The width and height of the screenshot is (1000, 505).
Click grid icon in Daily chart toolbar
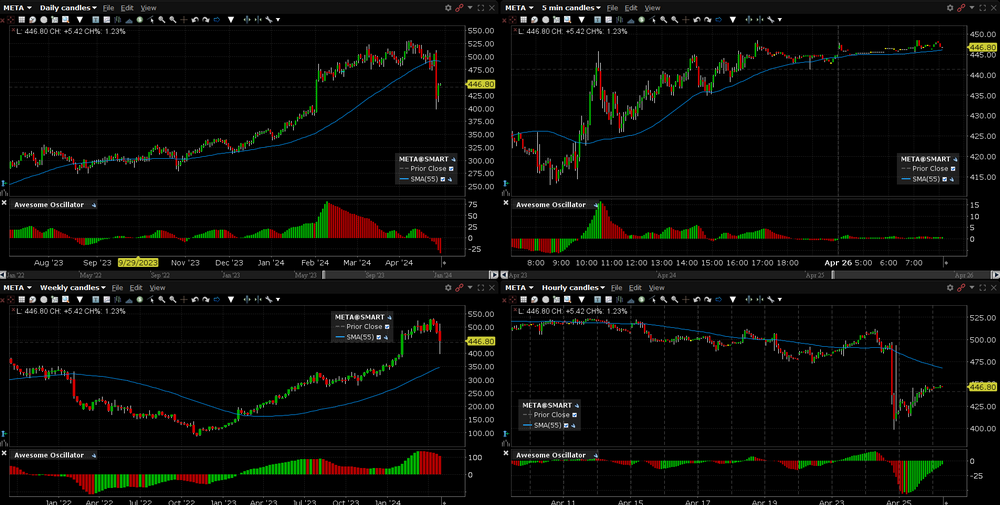pos(22,20)
